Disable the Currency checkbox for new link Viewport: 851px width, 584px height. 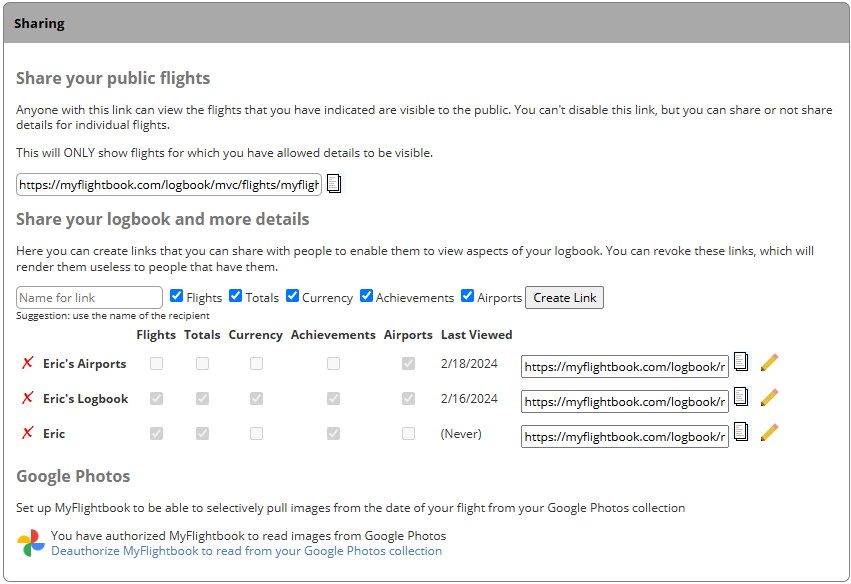coord(293,296)
